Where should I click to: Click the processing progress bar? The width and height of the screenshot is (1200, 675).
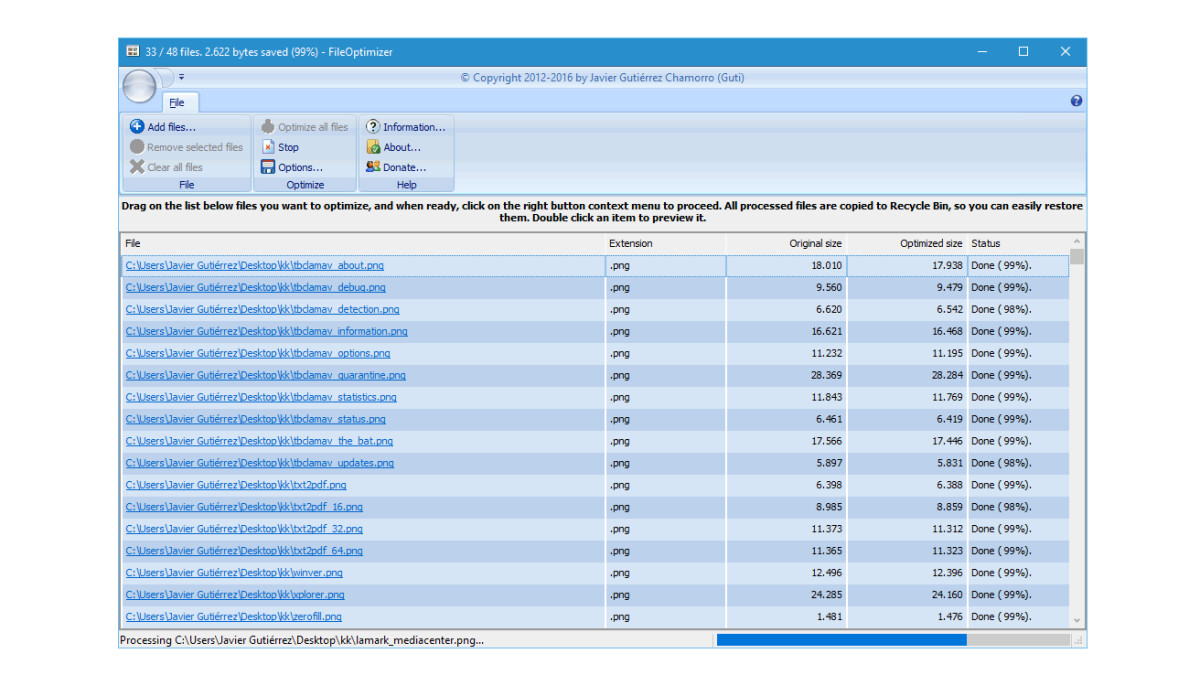pos(892,640)
